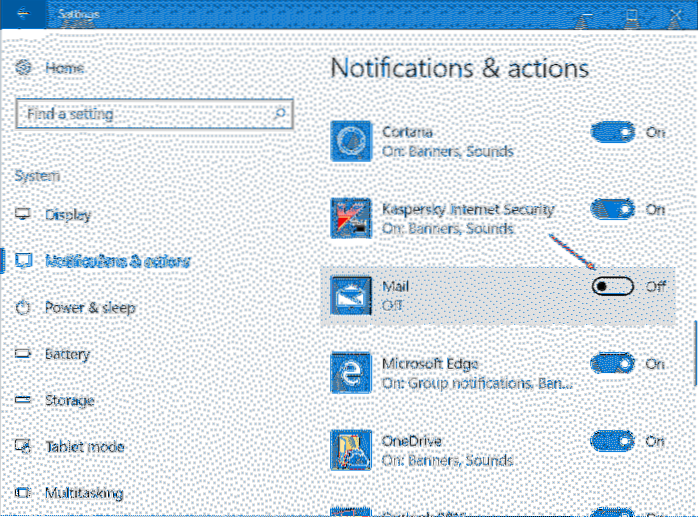
Task: Select Power & sleep in sidebar
Action: [x=89, y=308]
